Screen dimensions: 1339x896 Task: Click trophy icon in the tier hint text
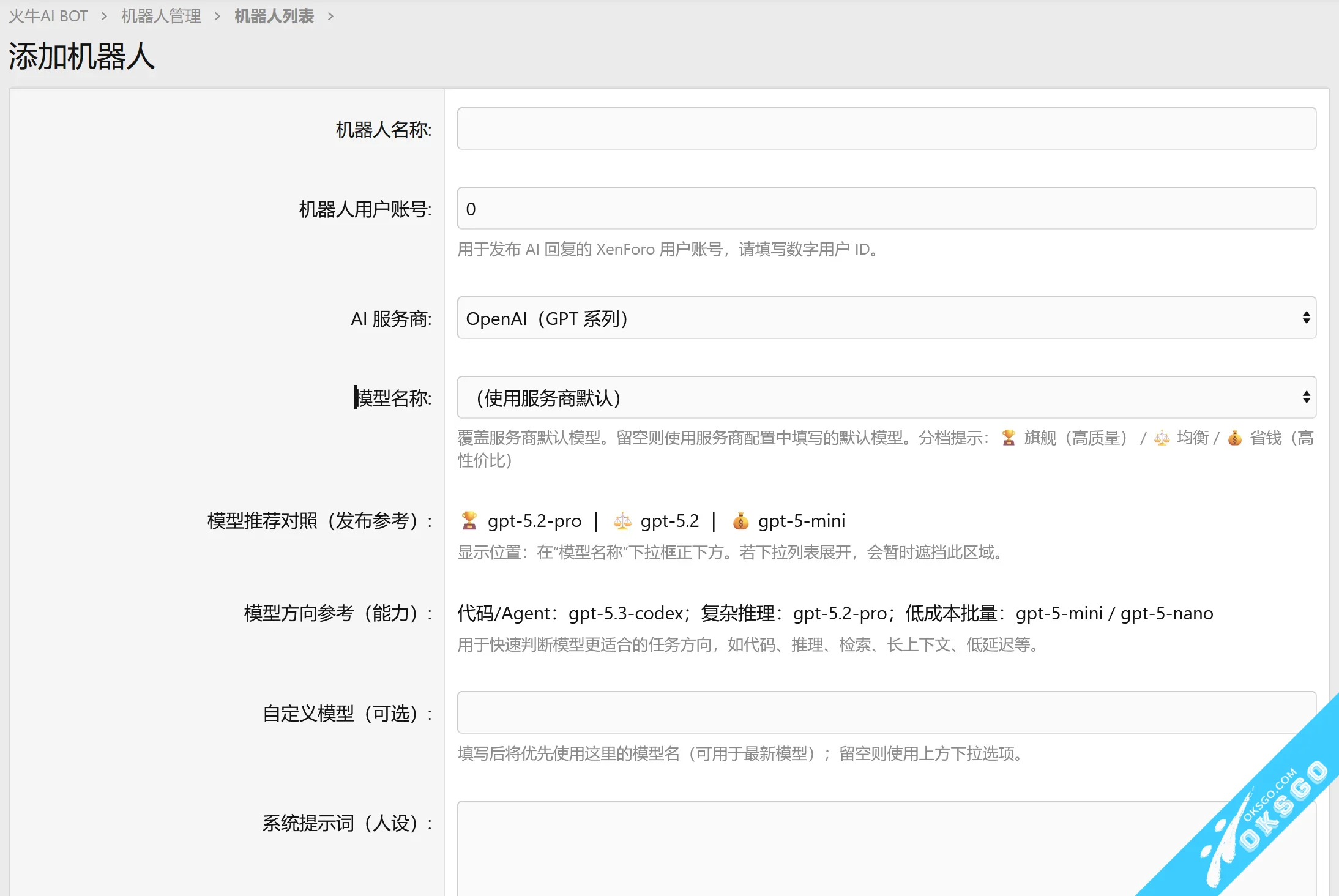[1009, 438]
